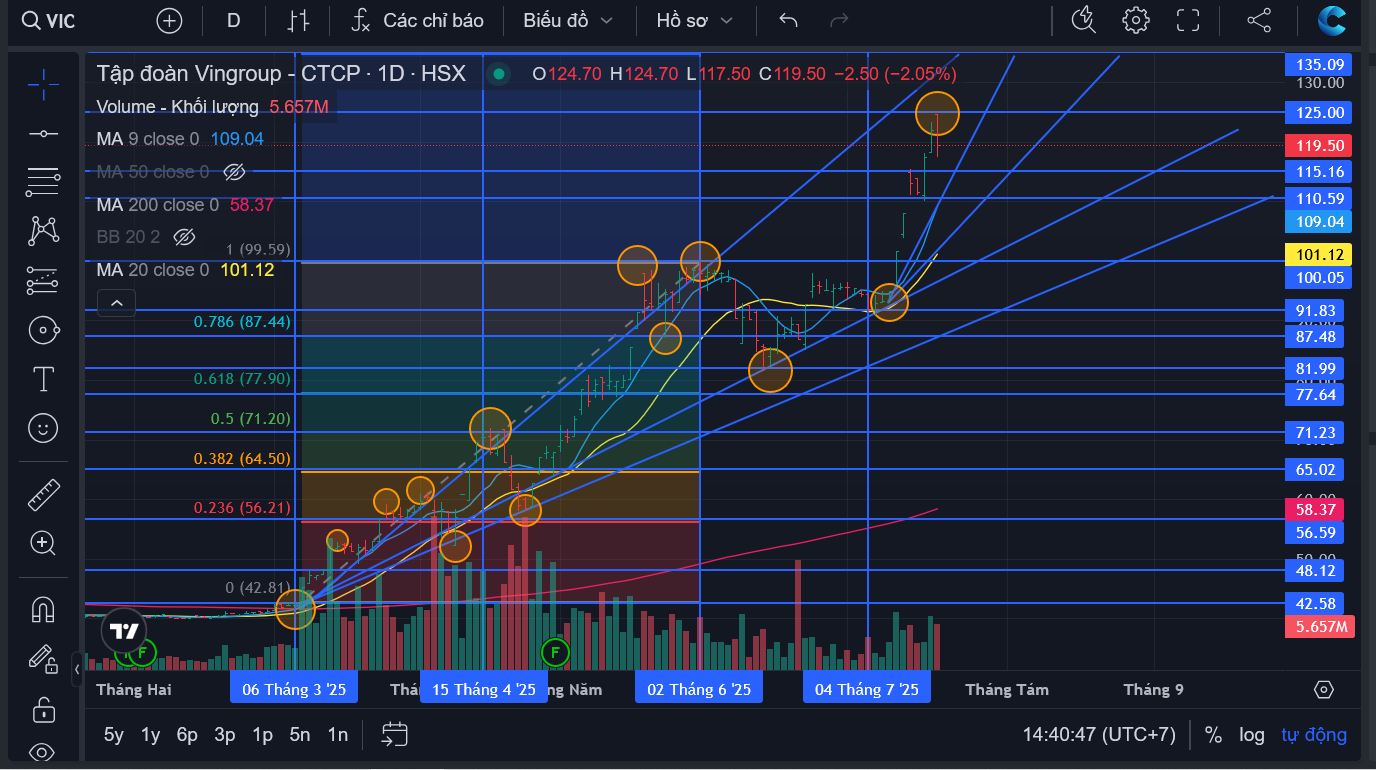Toggle magnet mode for drawings
The image size is (1376, 770).
coord(43,609)
